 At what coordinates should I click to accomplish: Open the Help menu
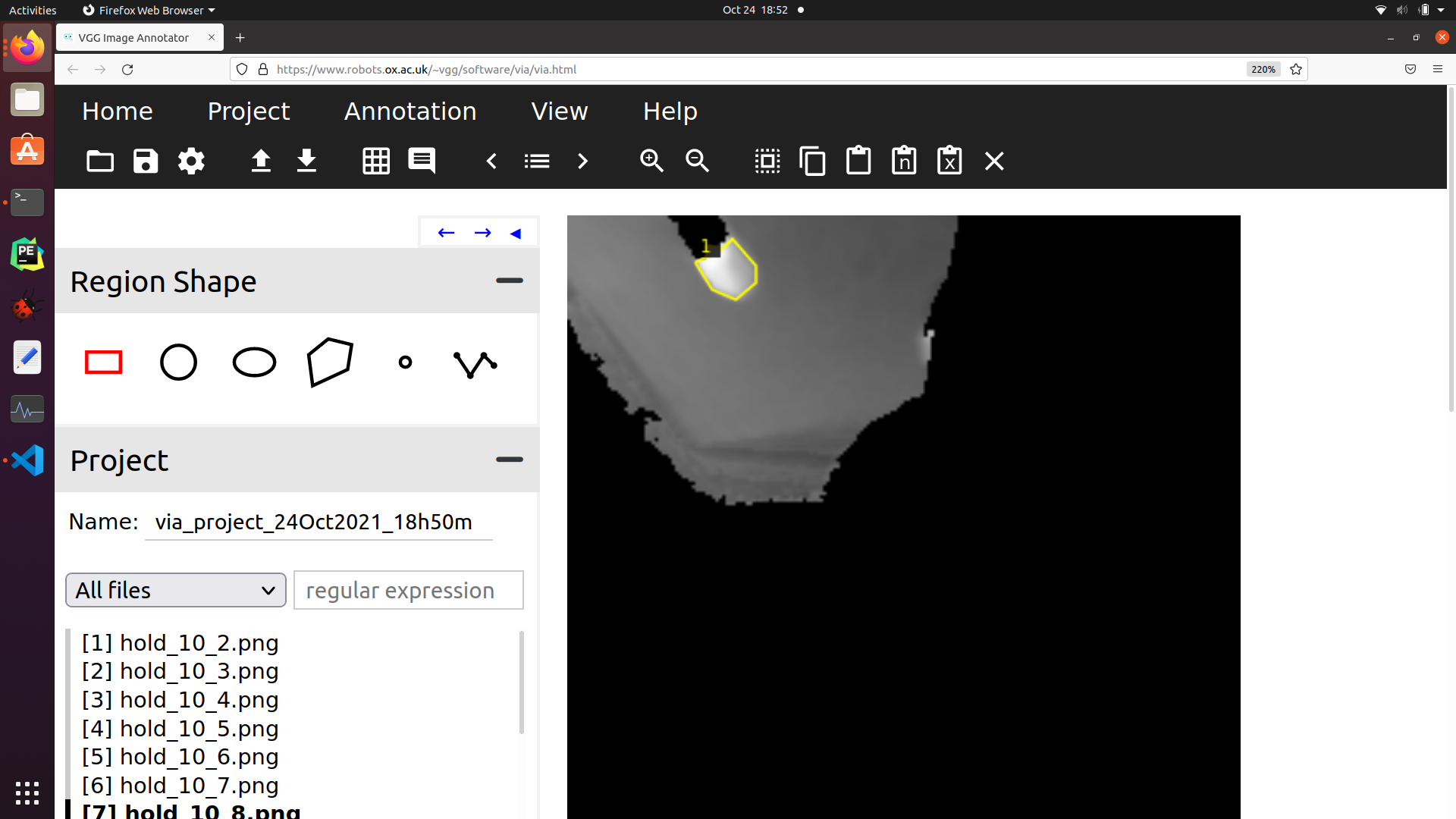click(x=670, y=111)
